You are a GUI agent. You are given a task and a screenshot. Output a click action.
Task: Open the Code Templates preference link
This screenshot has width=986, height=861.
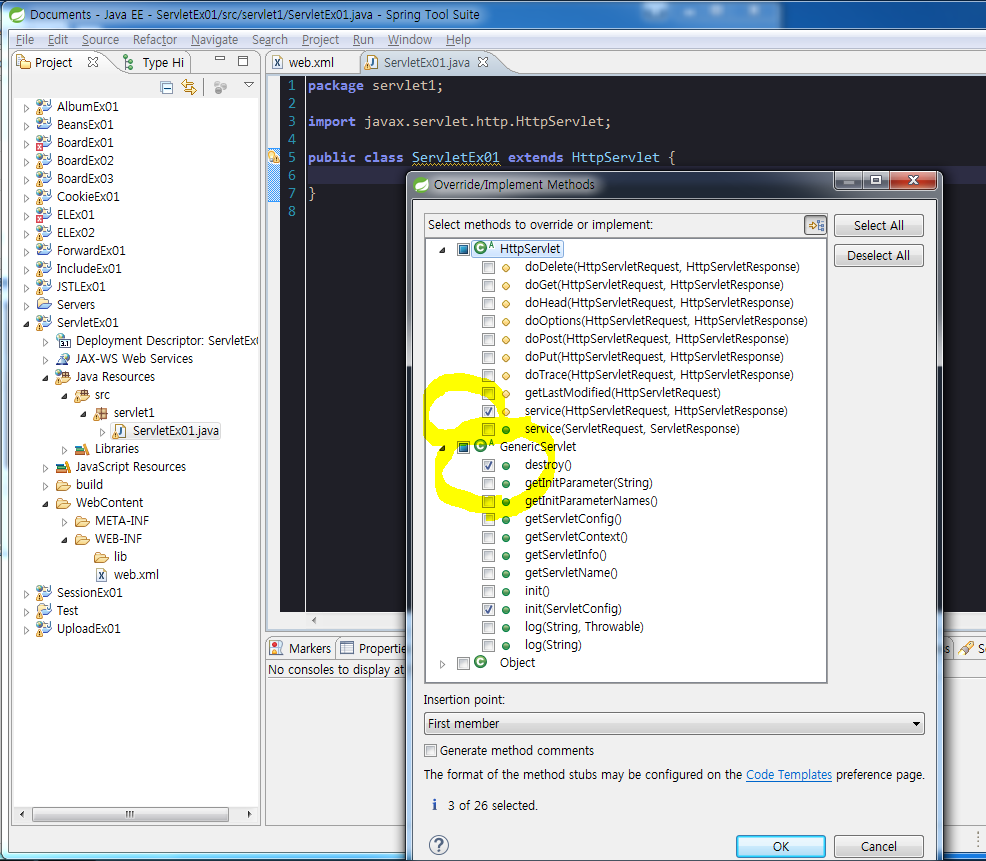click(x=789, y=774)
